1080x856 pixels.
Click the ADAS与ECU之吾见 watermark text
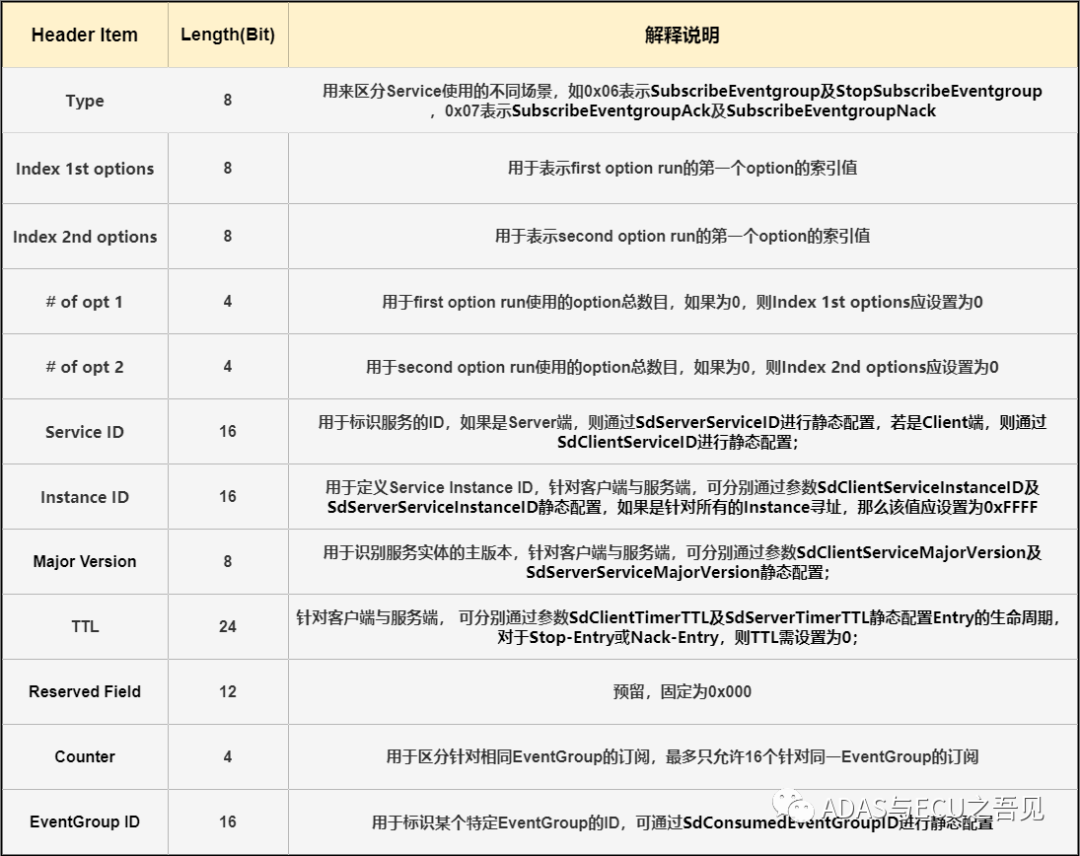tap(932, 807)
